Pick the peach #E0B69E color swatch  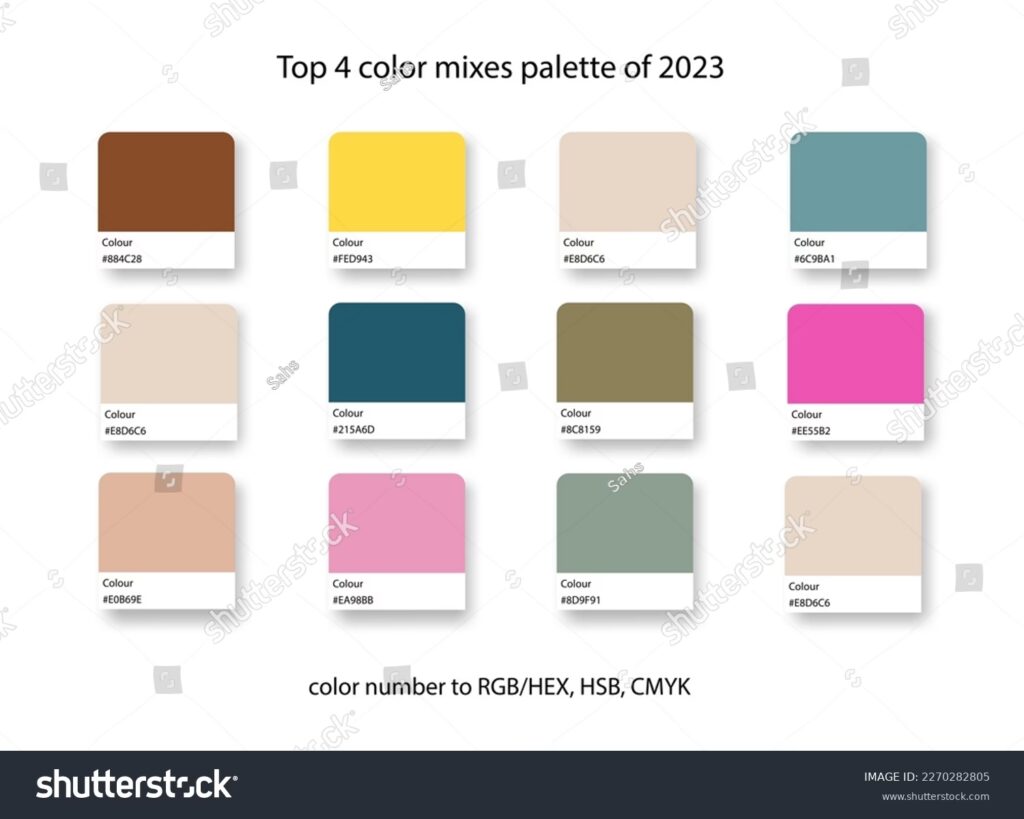coord(167,523)
